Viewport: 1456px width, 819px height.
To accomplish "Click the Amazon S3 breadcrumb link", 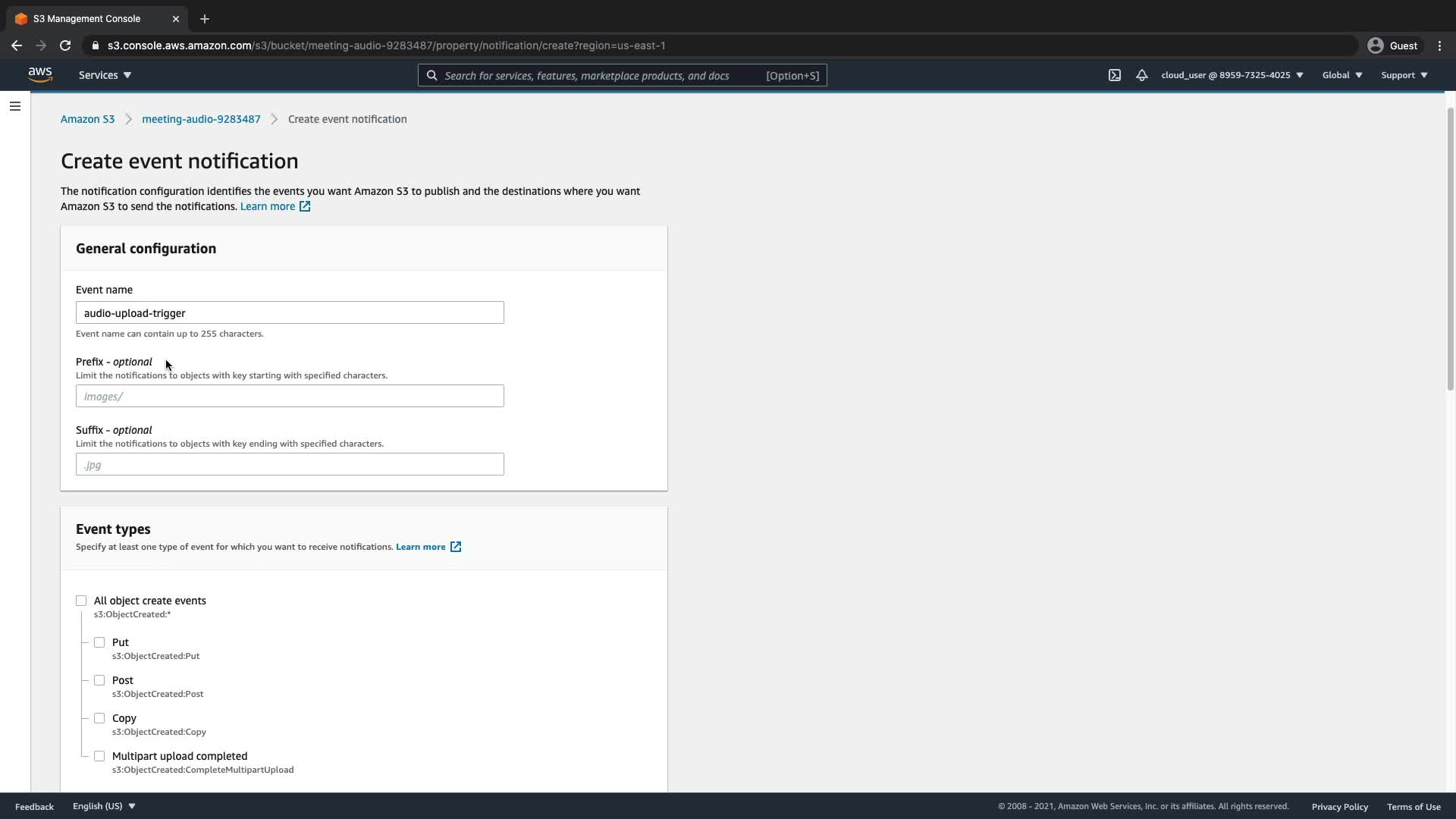I will pos(87,119).
